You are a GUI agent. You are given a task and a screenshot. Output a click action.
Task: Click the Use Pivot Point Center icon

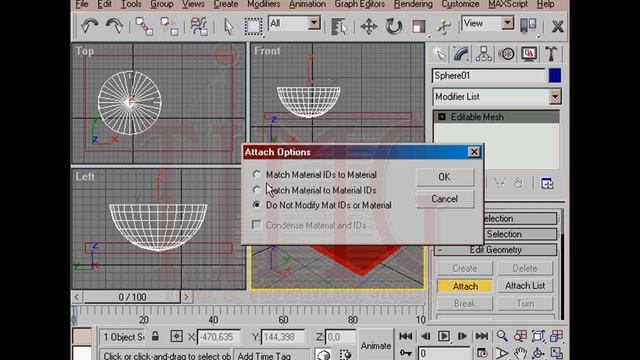coord(528,26)
